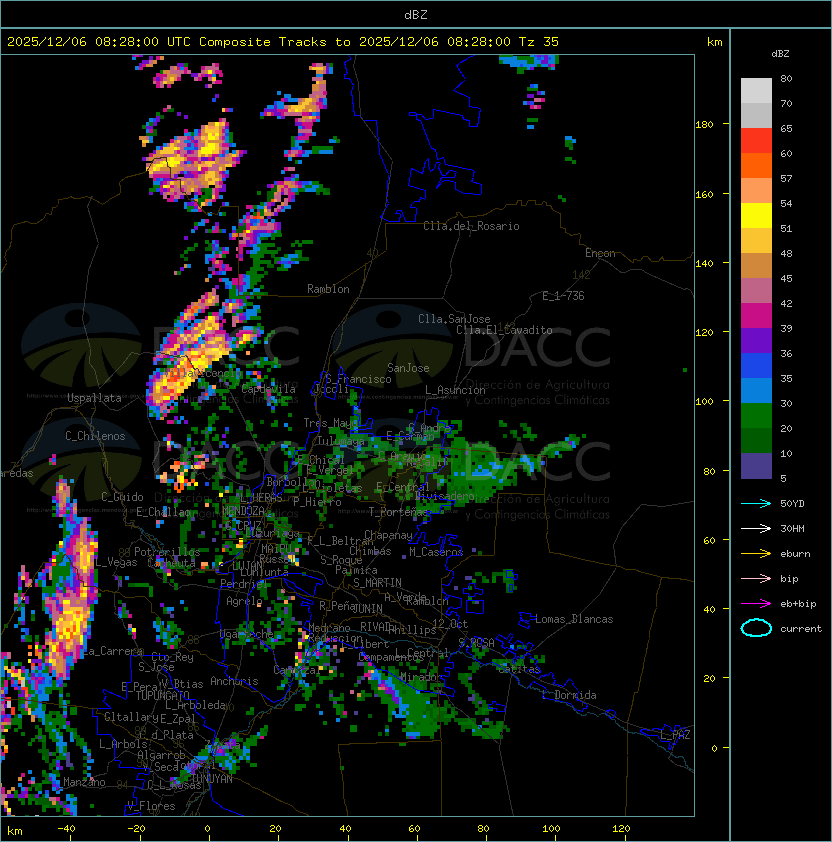Click the 'Clla.SanJose' map label
This screenshot has height=842, width=832.
point(454,319)
